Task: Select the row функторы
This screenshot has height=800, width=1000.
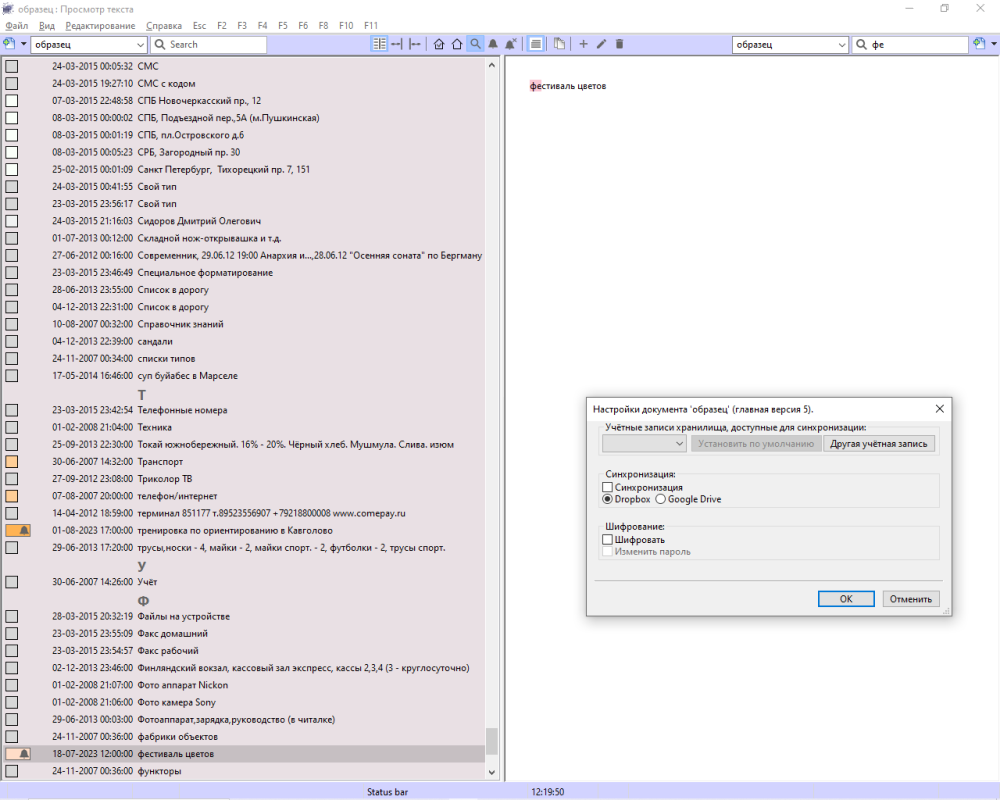Action: [x=244, y=771]
